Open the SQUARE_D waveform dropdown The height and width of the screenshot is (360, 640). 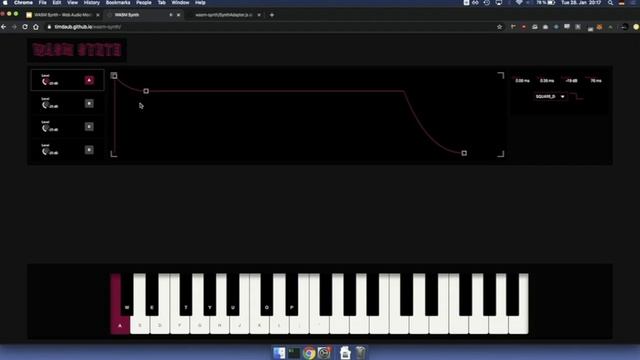550,97
